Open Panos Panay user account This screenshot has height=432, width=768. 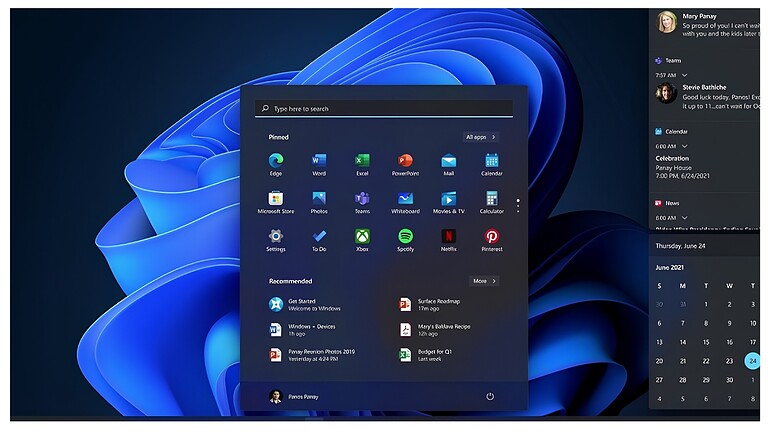(x=294, y=397)
